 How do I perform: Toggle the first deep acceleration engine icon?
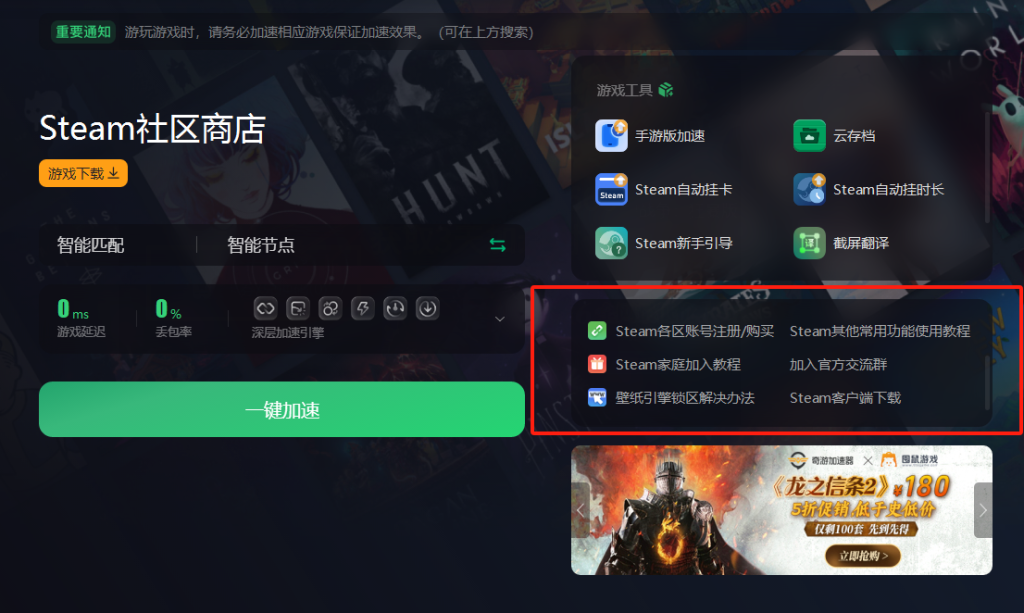click(265, 308)
